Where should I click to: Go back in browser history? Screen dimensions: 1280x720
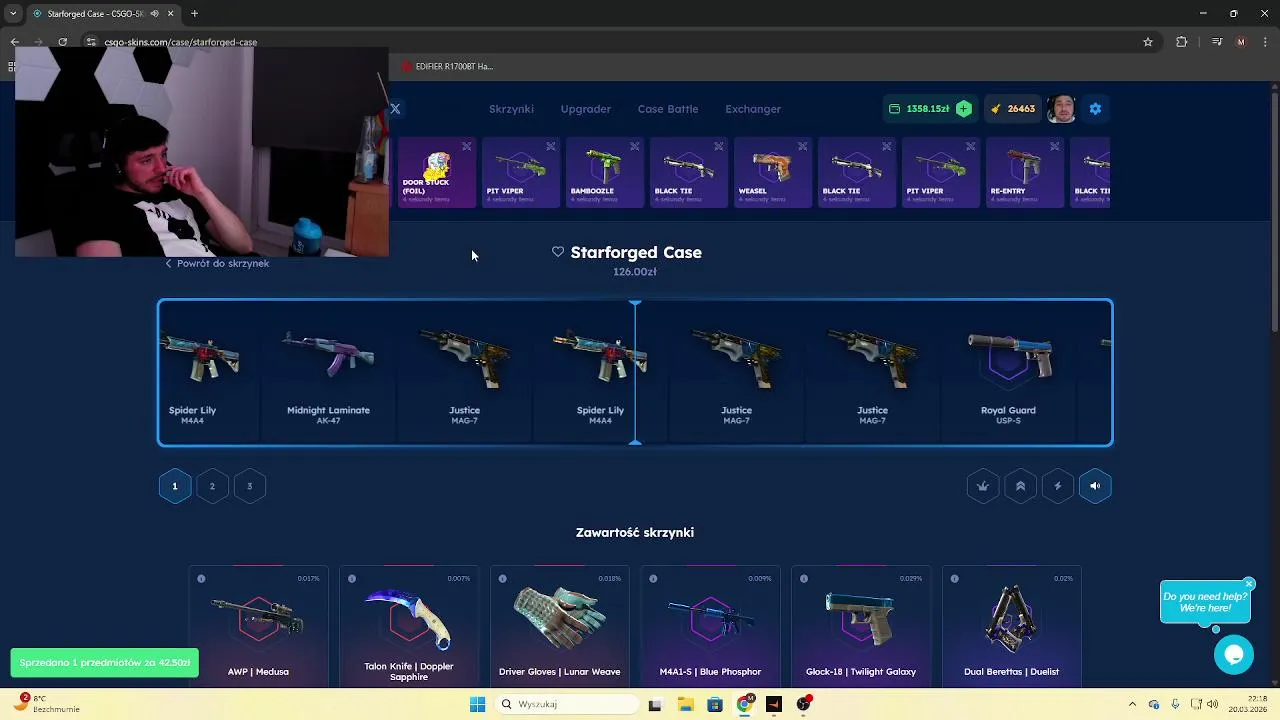point(14,42)
